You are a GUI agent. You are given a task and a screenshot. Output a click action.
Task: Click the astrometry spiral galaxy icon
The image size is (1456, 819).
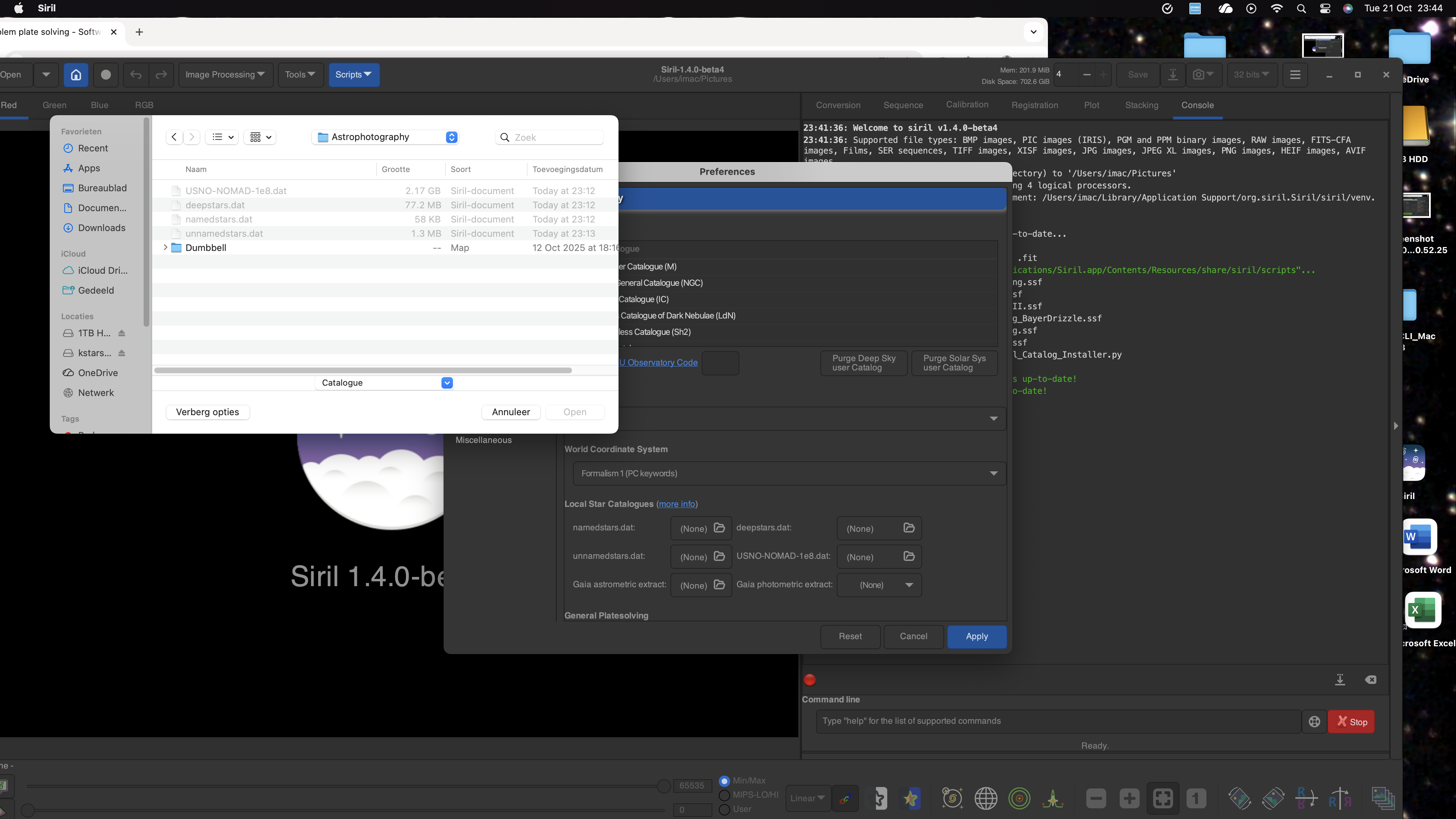click(952, 798)
